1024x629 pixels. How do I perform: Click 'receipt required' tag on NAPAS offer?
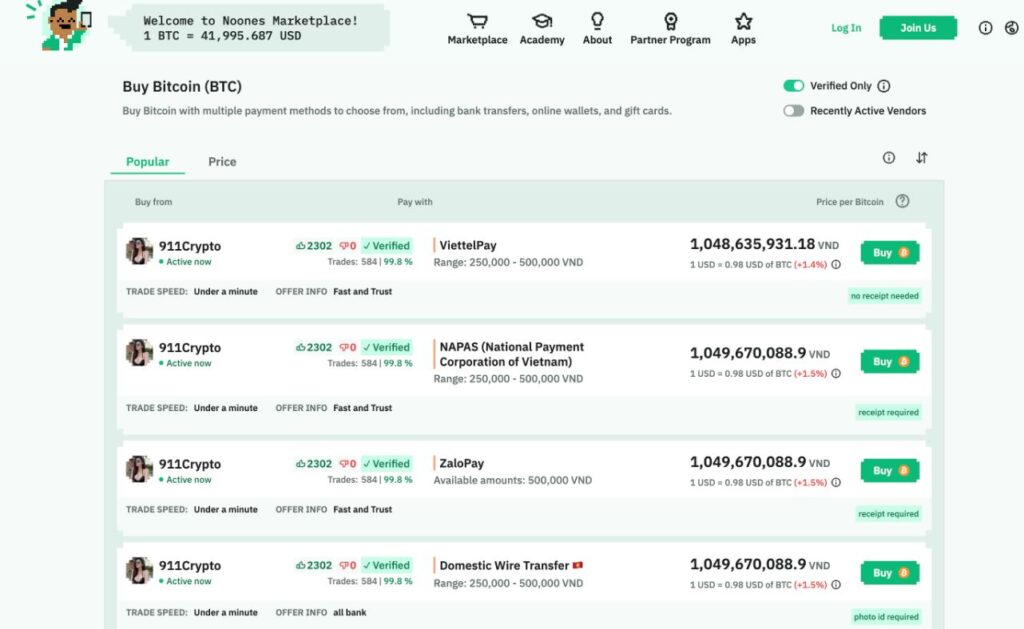[888, 412]
